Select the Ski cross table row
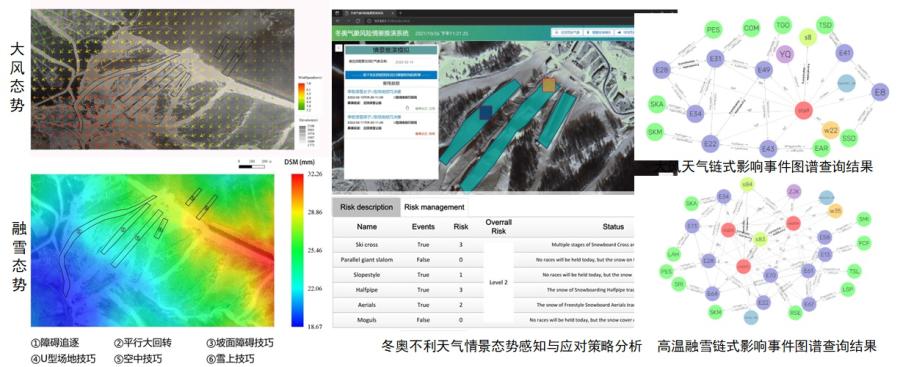This screenshot has width=900, height=367. (483, 245)
